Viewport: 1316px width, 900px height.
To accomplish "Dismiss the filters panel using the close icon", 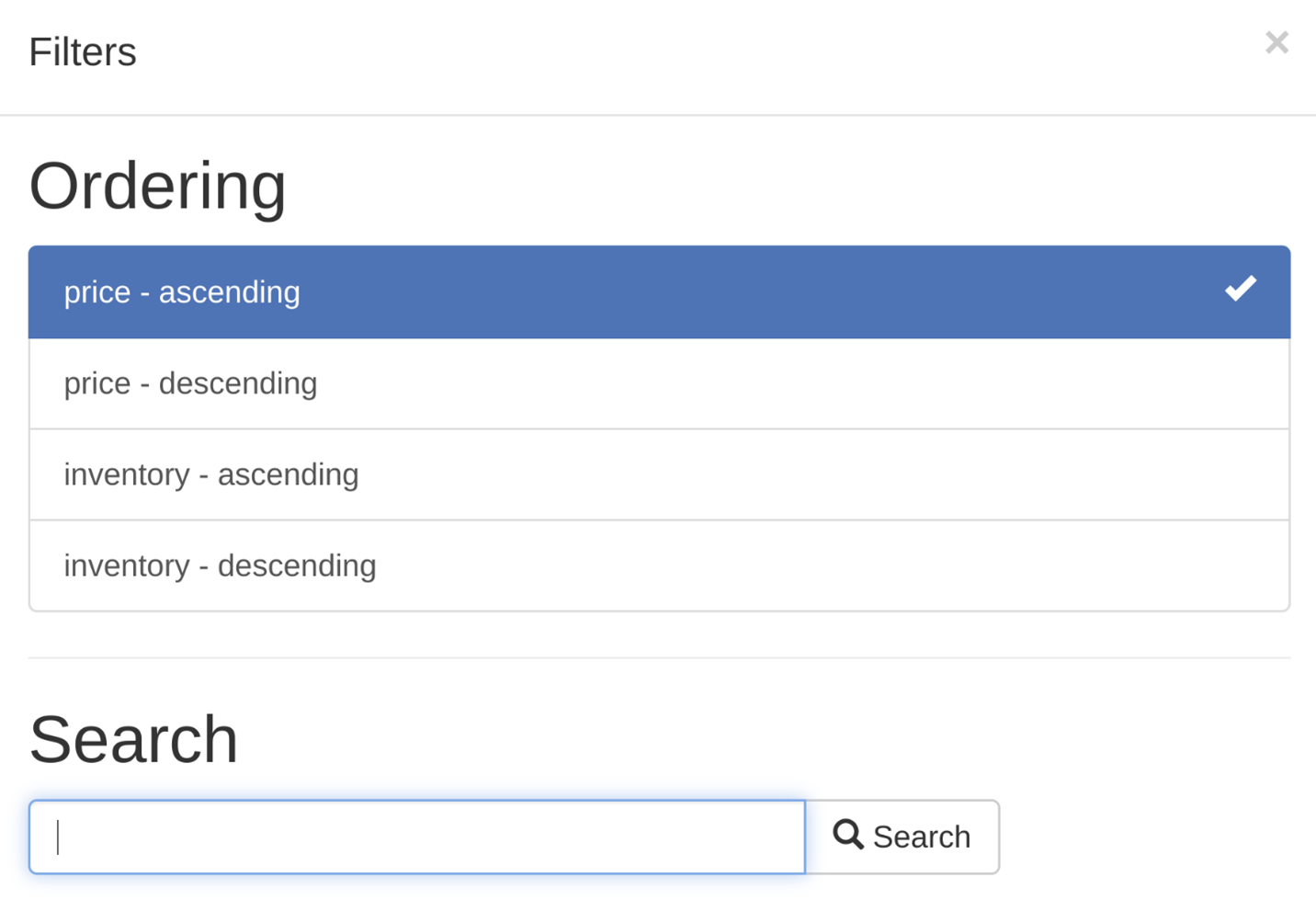I will tap(1276, 42).
